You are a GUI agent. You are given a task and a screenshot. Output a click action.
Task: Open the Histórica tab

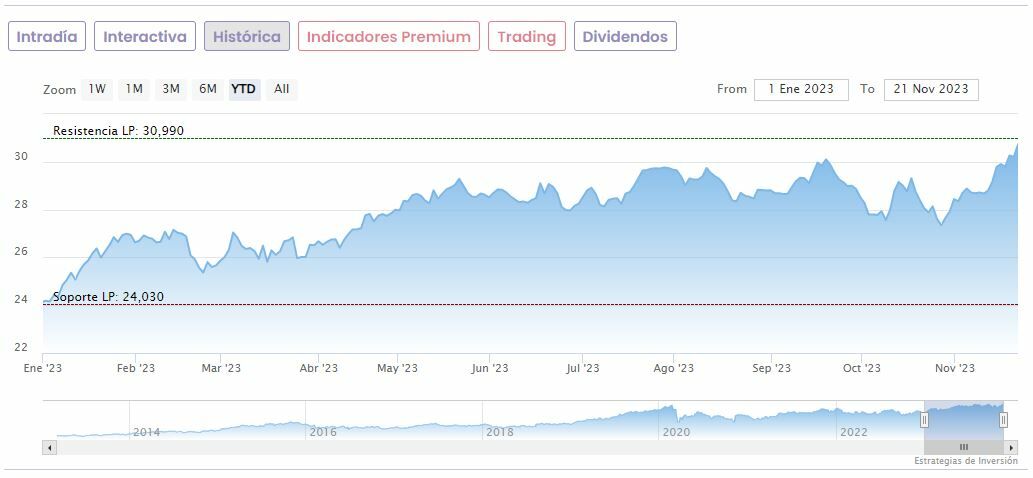coord(247,37)
